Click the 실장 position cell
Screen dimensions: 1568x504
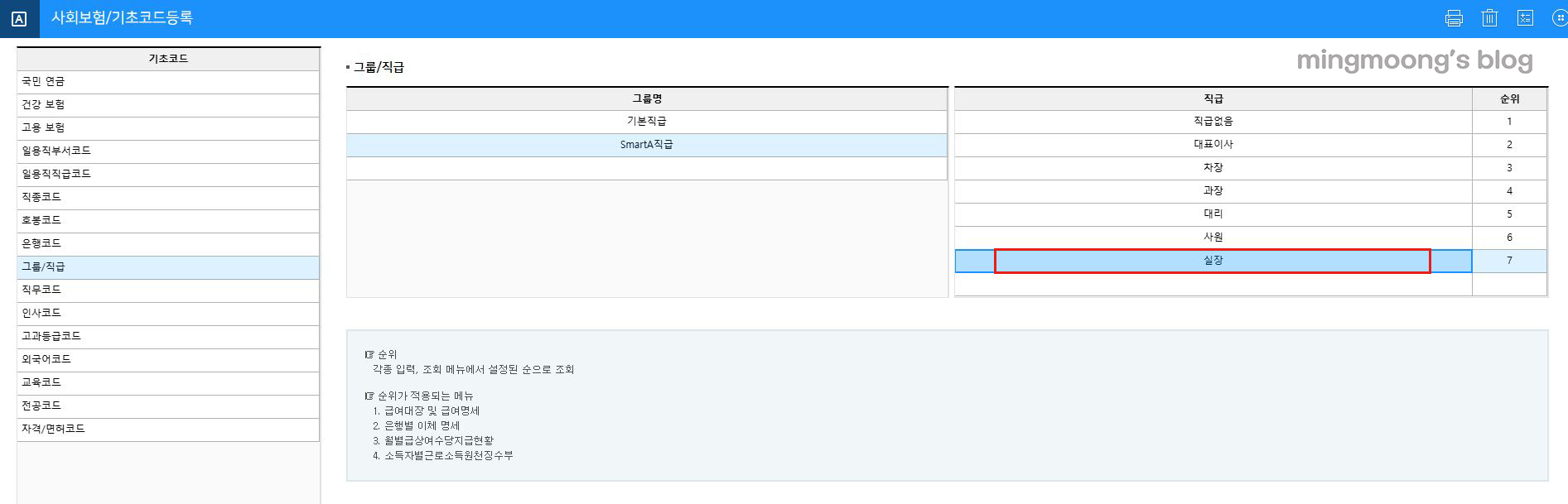point(1213,261)
